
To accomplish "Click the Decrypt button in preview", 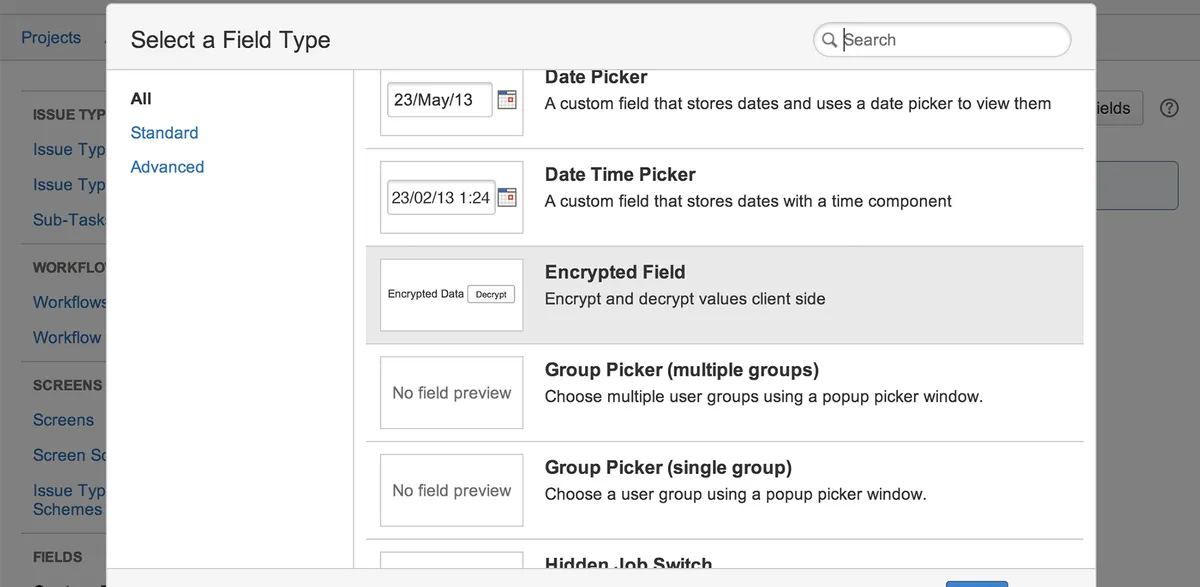I will (x=491, y=294).
